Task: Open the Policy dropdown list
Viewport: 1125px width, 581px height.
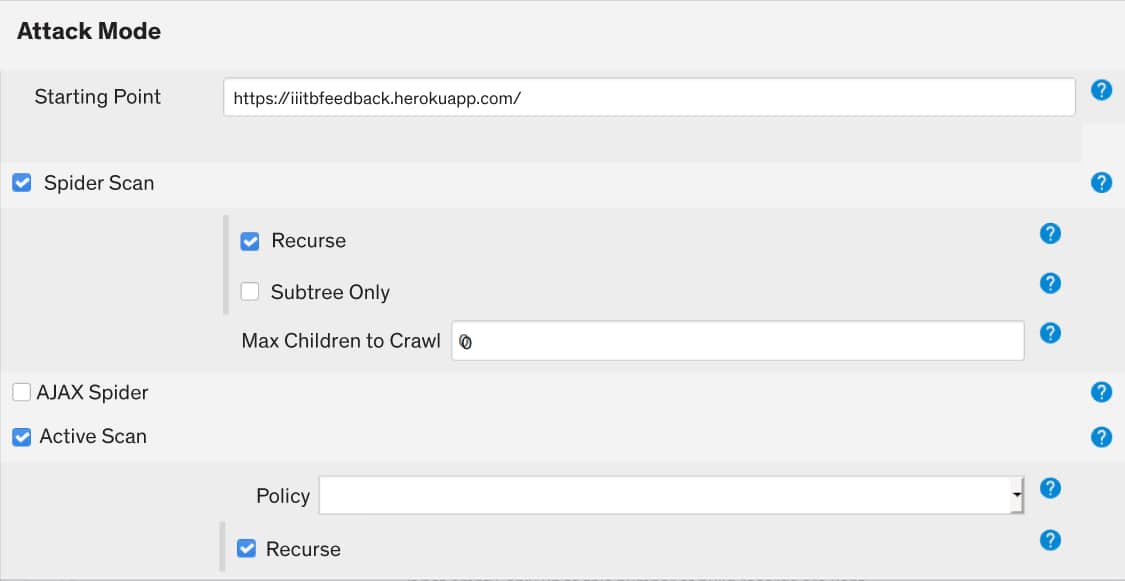Action: tap(671, 495)
